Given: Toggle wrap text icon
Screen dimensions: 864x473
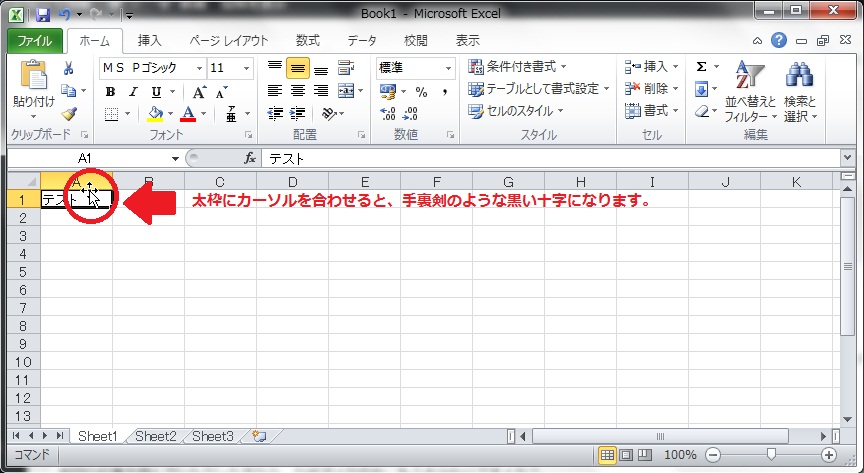Looking at the screenshot, I should point(346,68).
